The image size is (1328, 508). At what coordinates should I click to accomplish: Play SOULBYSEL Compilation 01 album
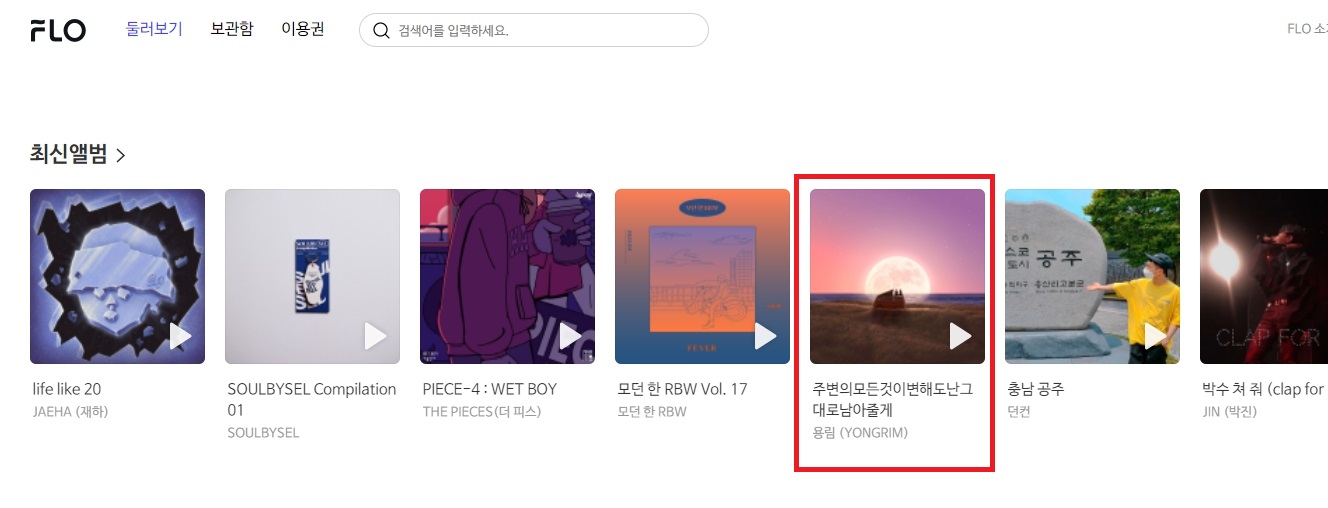[x=375, y=337]
